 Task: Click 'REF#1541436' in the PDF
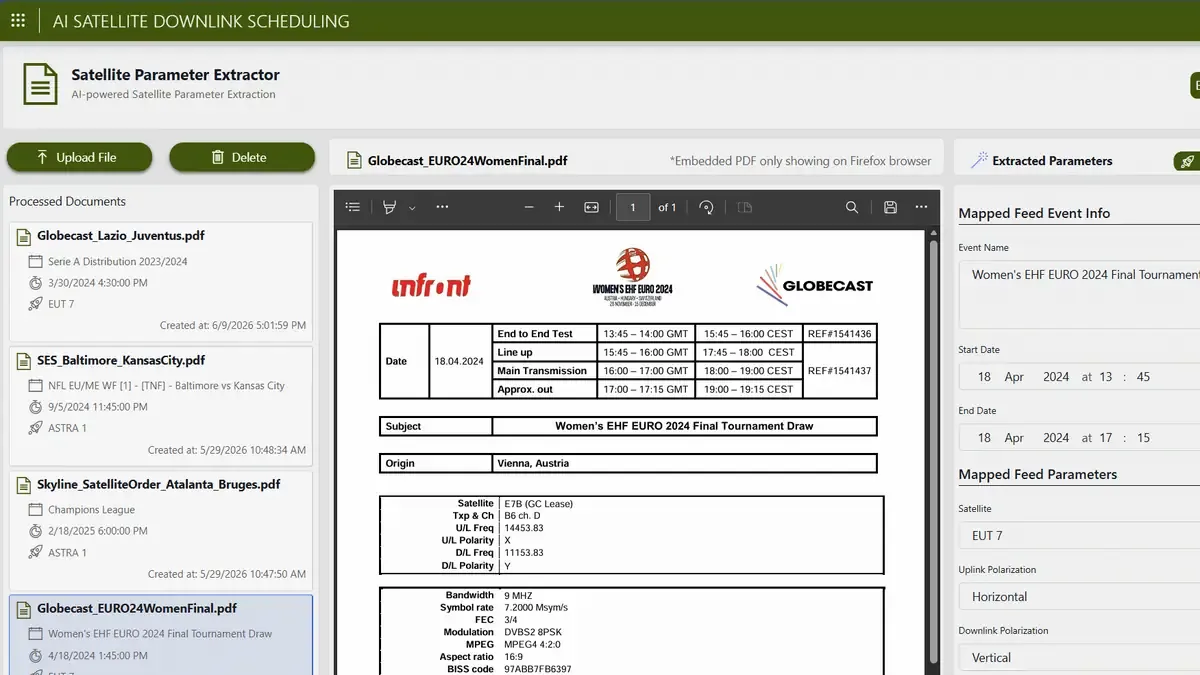click(x=839, y=334)
